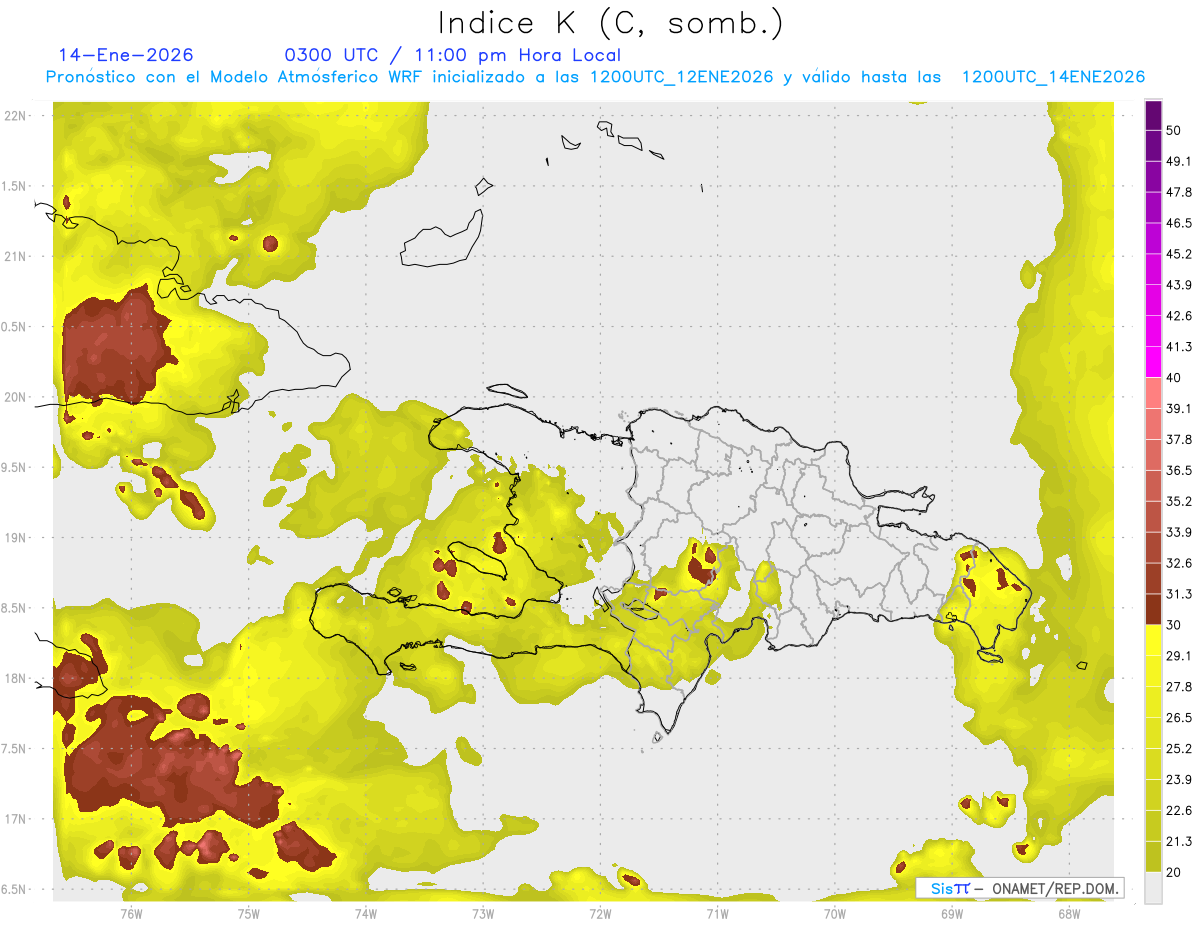Screen dimensions: 1200x927
Task: Click the legend value "21.3"
Action: click(1179, 841)
